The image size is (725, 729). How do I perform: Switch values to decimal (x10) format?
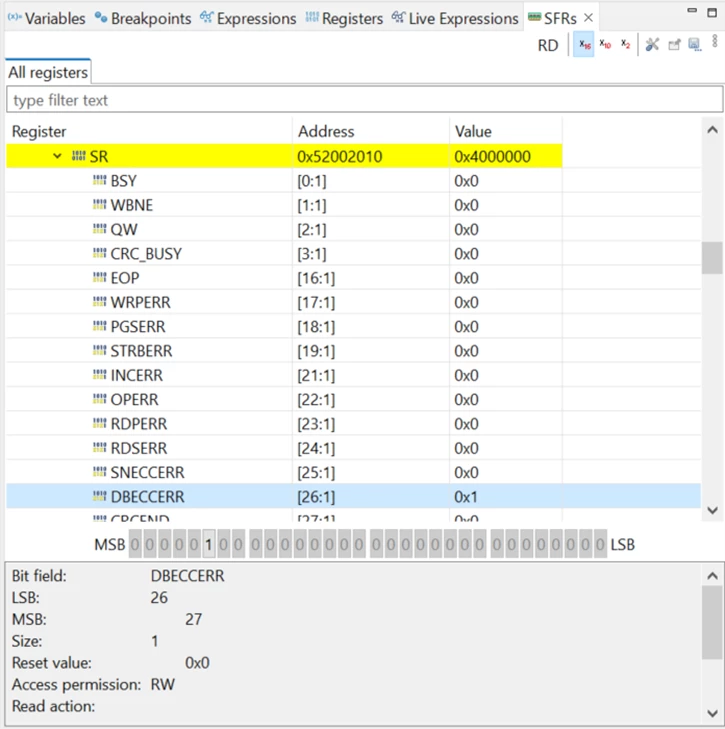pos(605,45)
